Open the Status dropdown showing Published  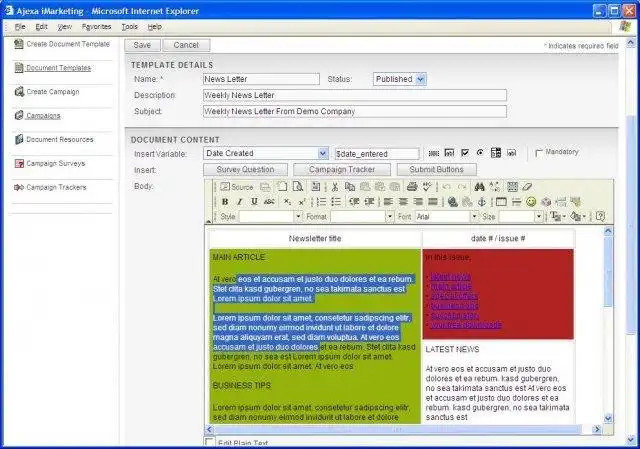pyautogui.click(x=400, y=79)
